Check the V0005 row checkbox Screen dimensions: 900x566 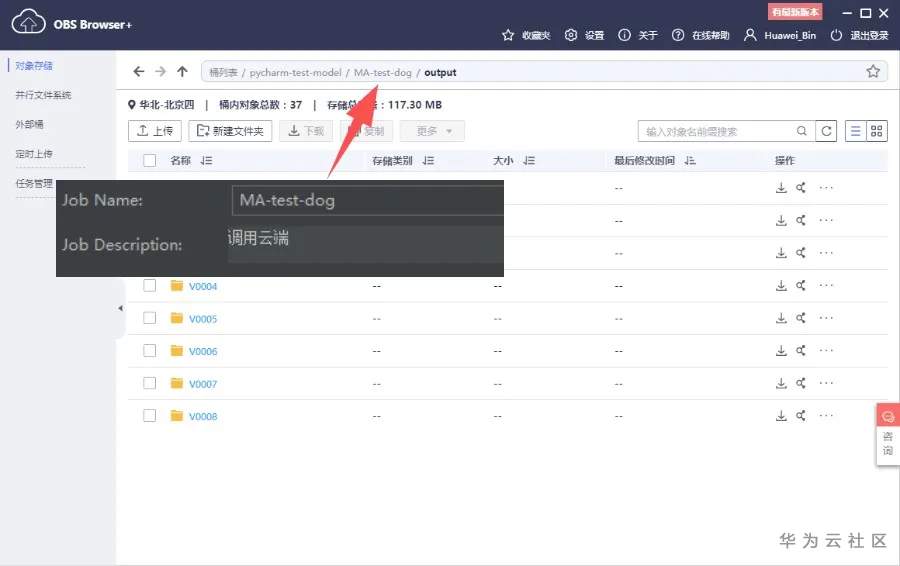[149, 318]
